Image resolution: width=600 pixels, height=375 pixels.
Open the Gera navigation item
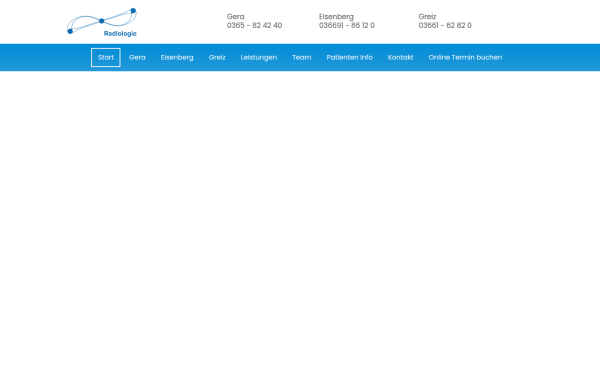(137, 57)
